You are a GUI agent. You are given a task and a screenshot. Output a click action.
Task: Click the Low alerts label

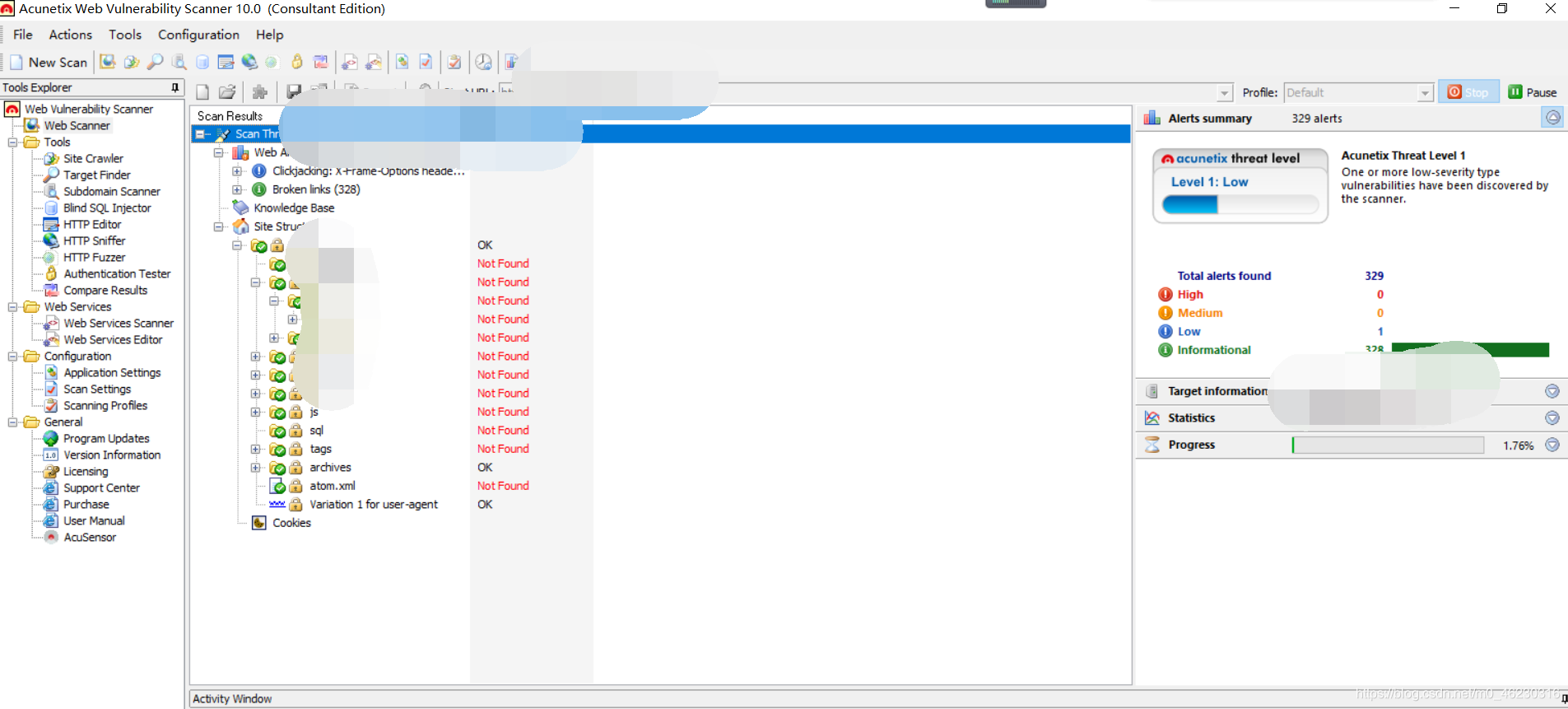click(x=1189, y=332)
